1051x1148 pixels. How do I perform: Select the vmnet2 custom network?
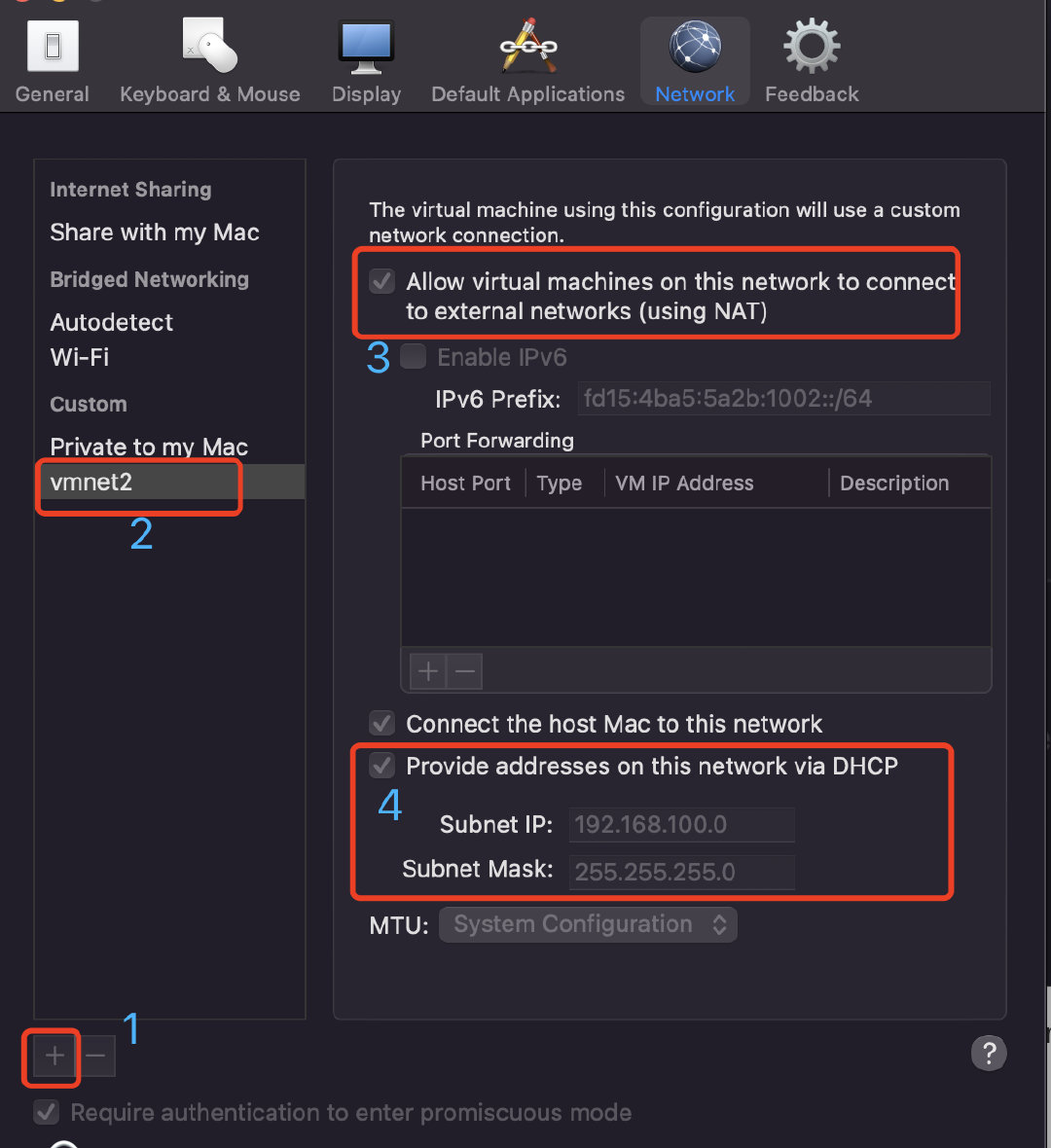click(x=169, y=482)
